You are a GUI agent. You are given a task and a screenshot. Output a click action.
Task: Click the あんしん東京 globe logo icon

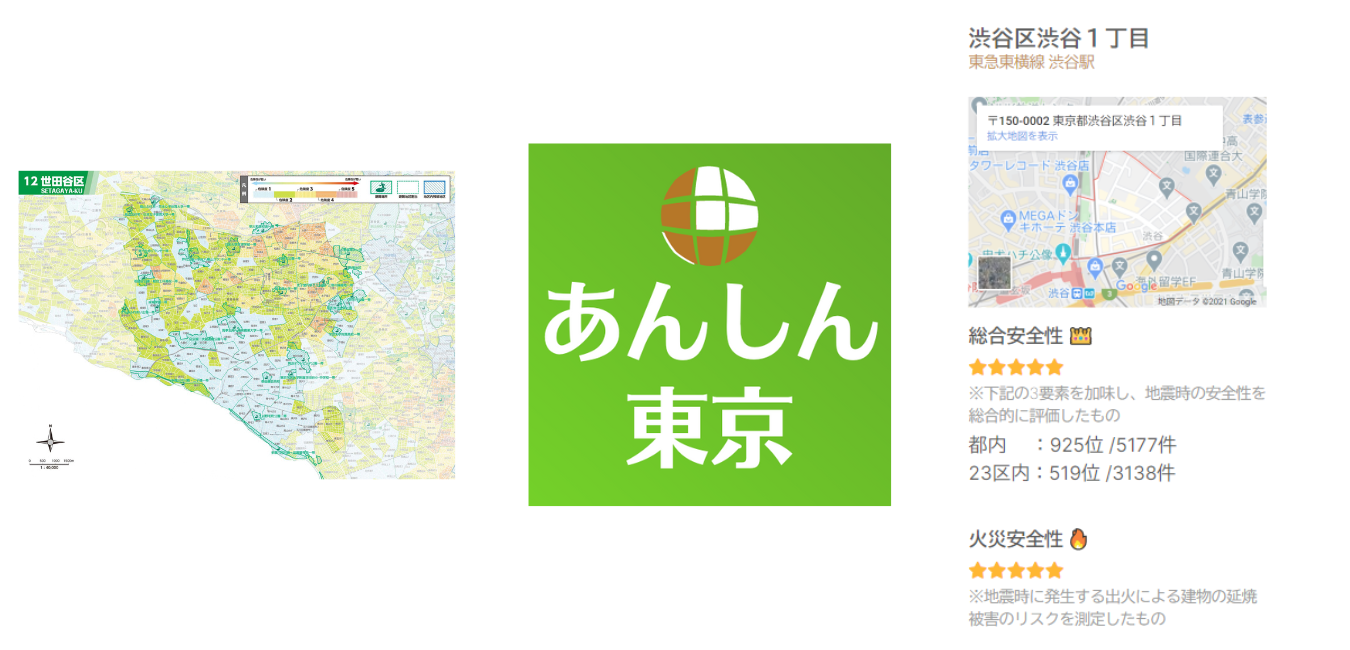(709, 216)
